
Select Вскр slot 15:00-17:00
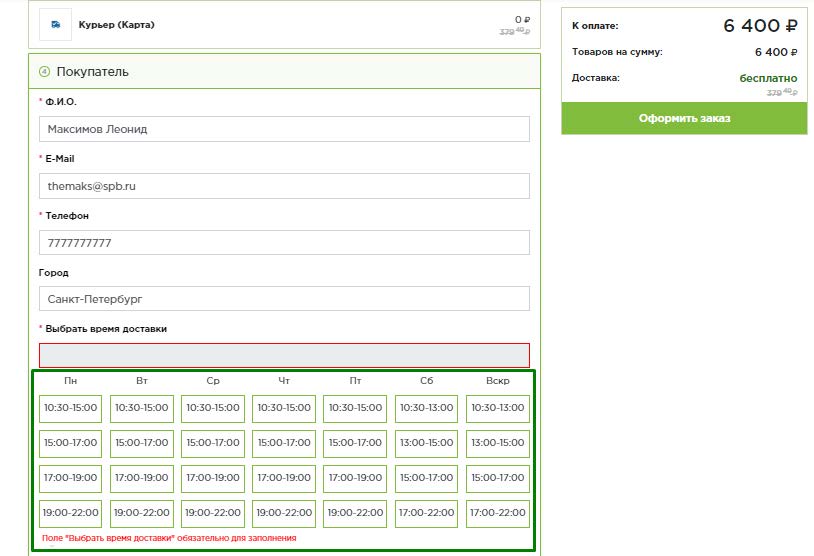click(498, 478)
